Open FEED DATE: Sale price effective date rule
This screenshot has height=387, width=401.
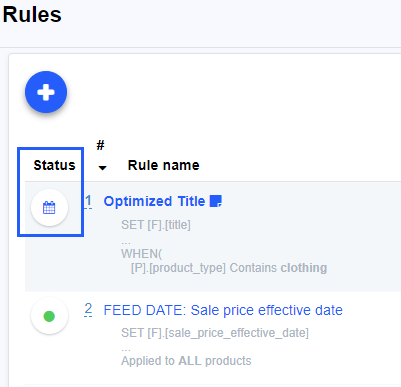tap(223, 310)
